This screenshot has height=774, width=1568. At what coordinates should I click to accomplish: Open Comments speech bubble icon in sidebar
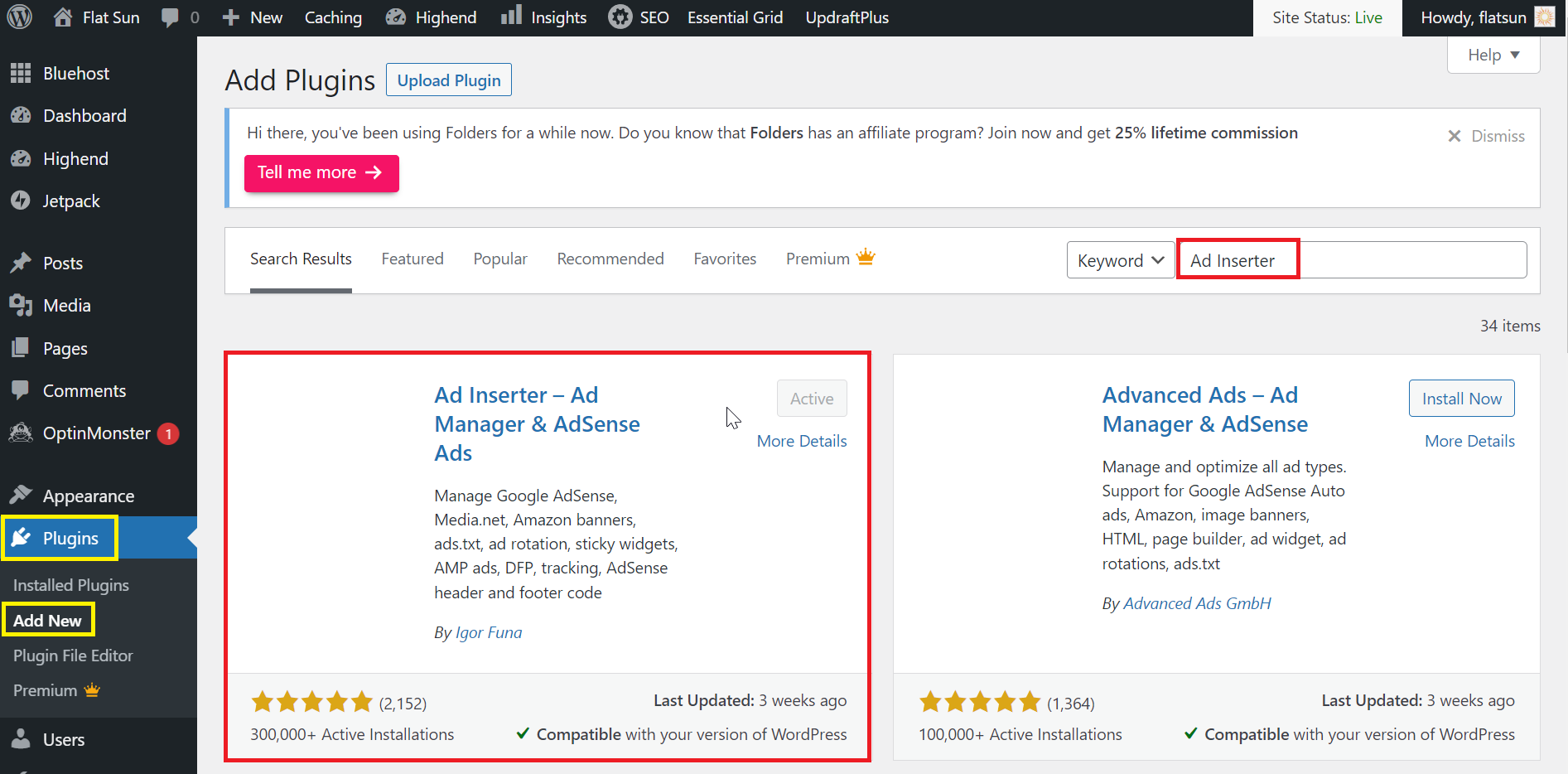(x=21, y=390)
